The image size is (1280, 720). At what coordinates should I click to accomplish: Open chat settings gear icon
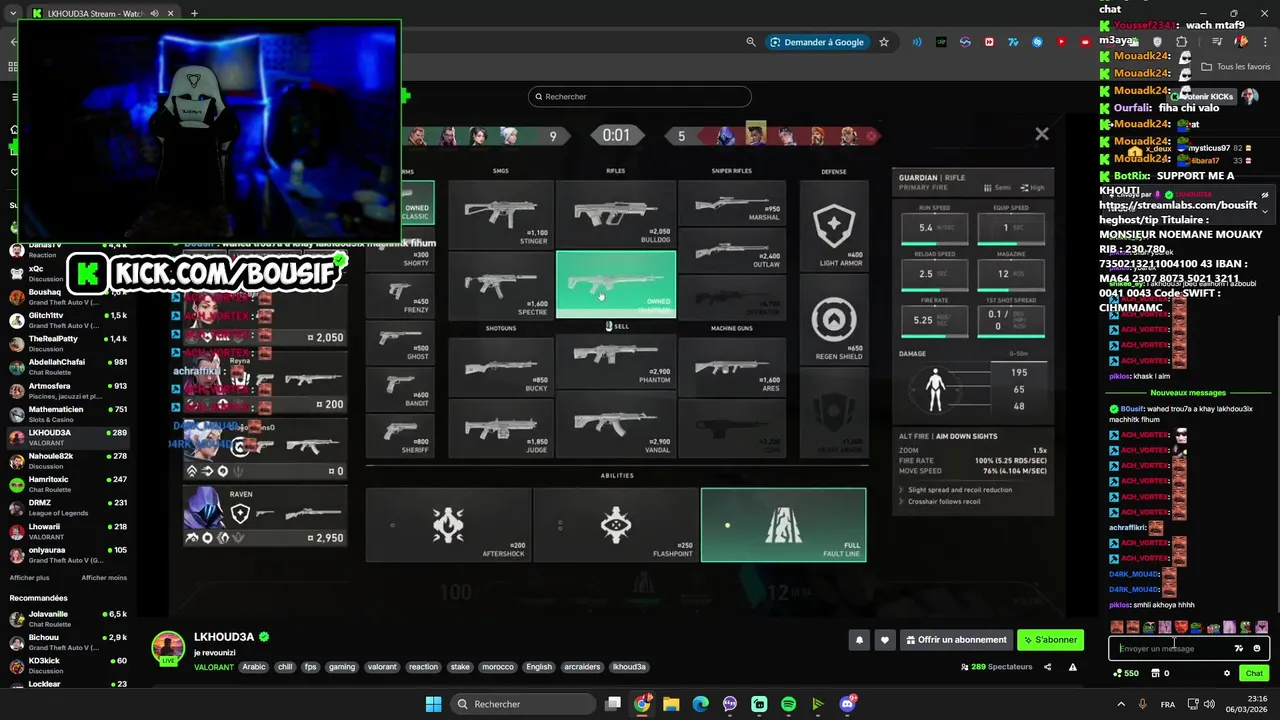(1227, 673)
